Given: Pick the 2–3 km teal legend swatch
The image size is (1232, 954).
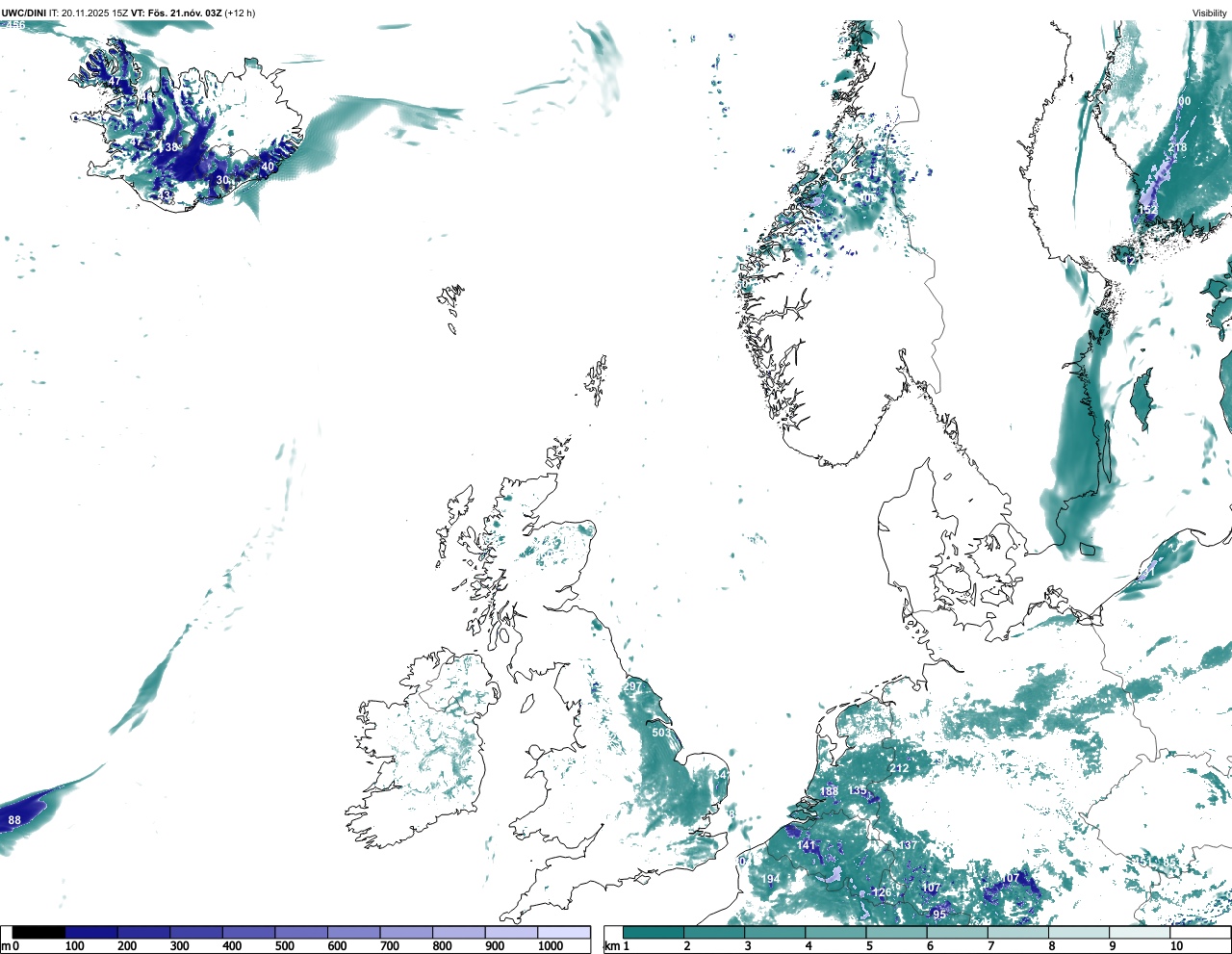Looking at the screenshot, I should coord(714,932).
